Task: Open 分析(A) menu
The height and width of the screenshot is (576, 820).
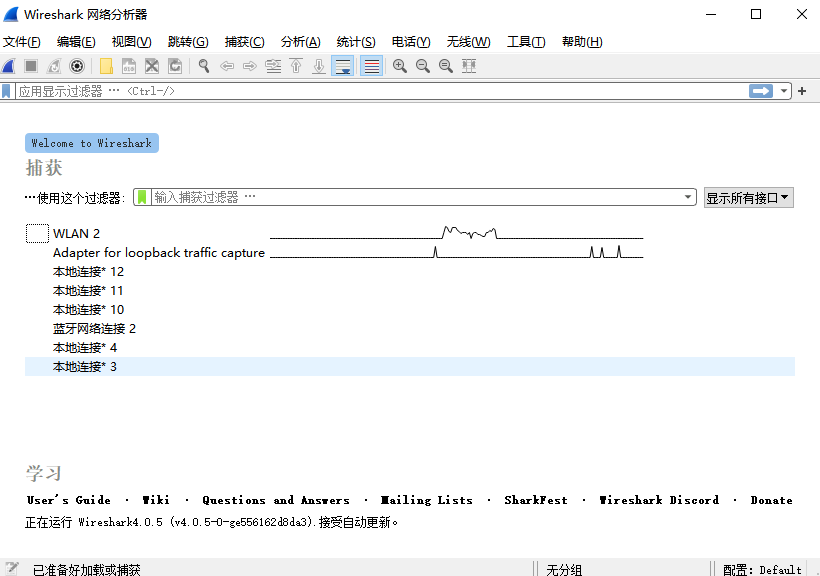Action: coord(301,42)
